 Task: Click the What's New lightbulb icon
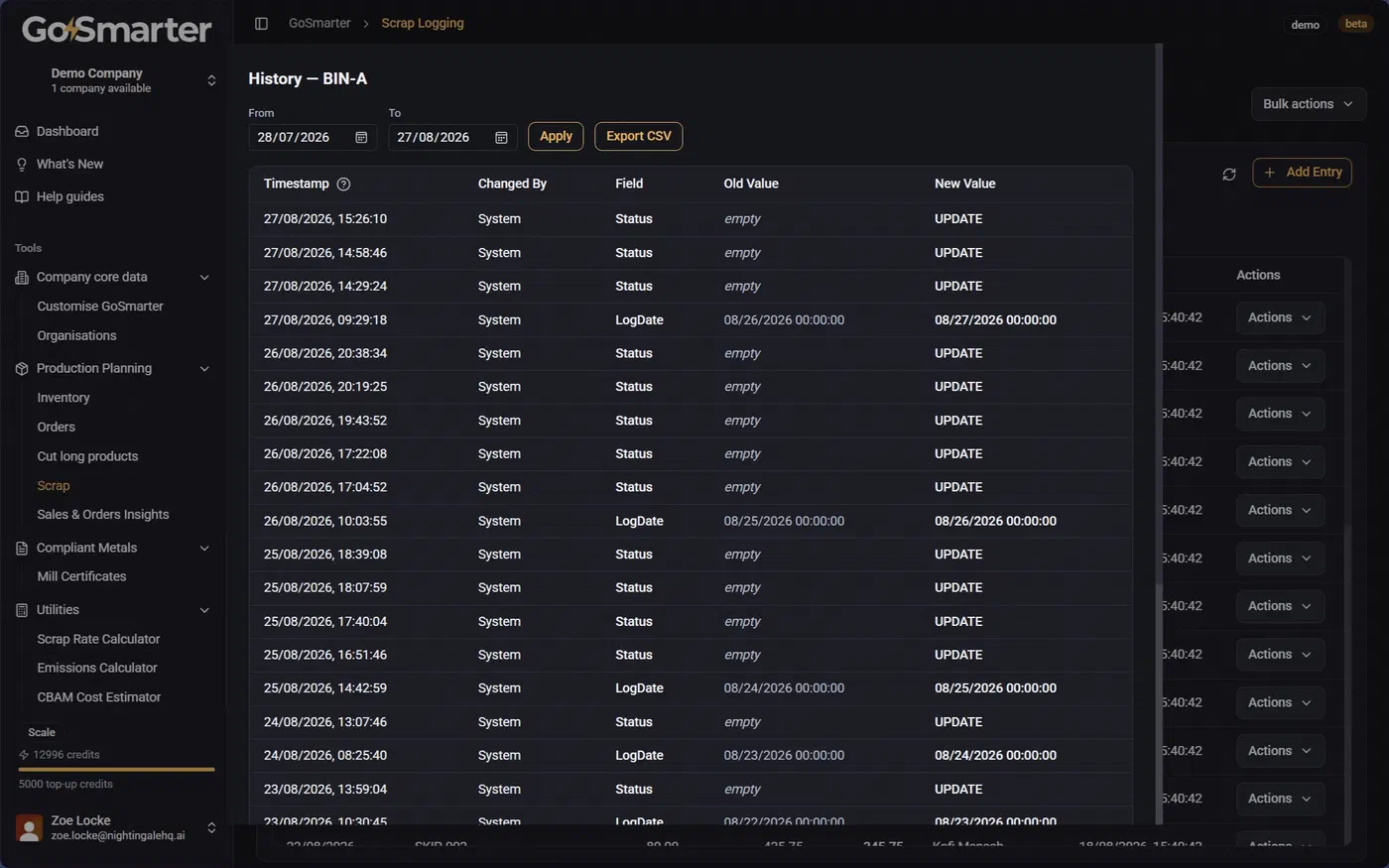click(x=22, y=164)
